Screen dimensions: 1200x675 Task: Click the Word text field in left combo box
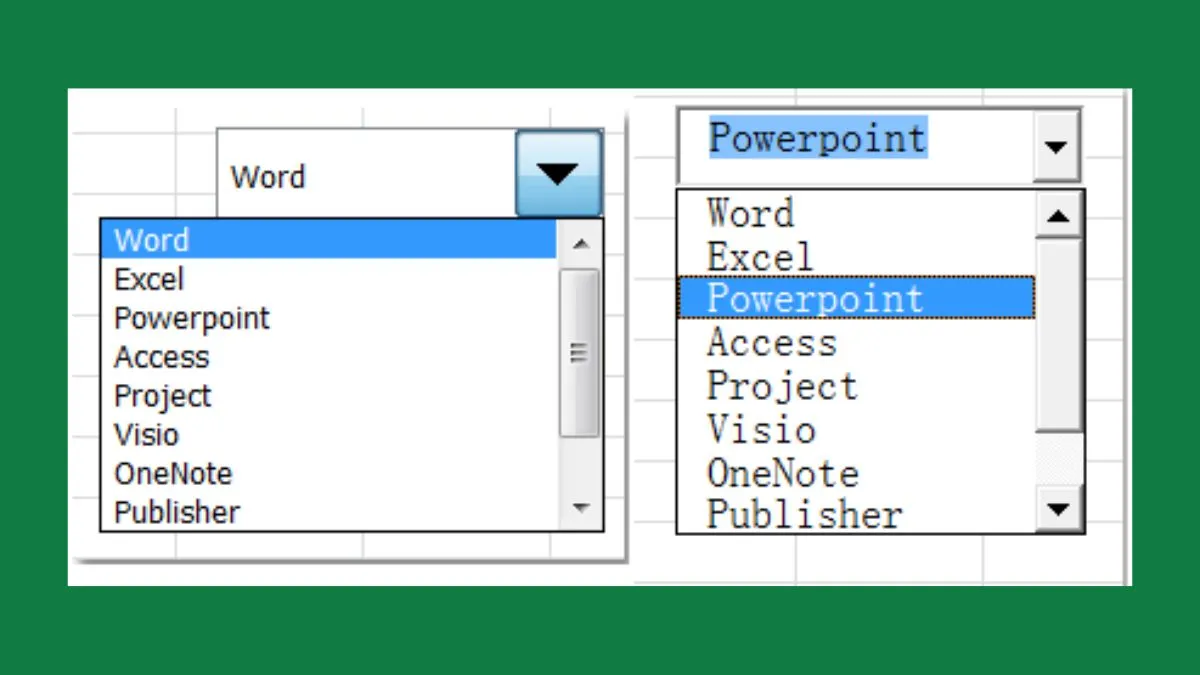click(365, 177)
